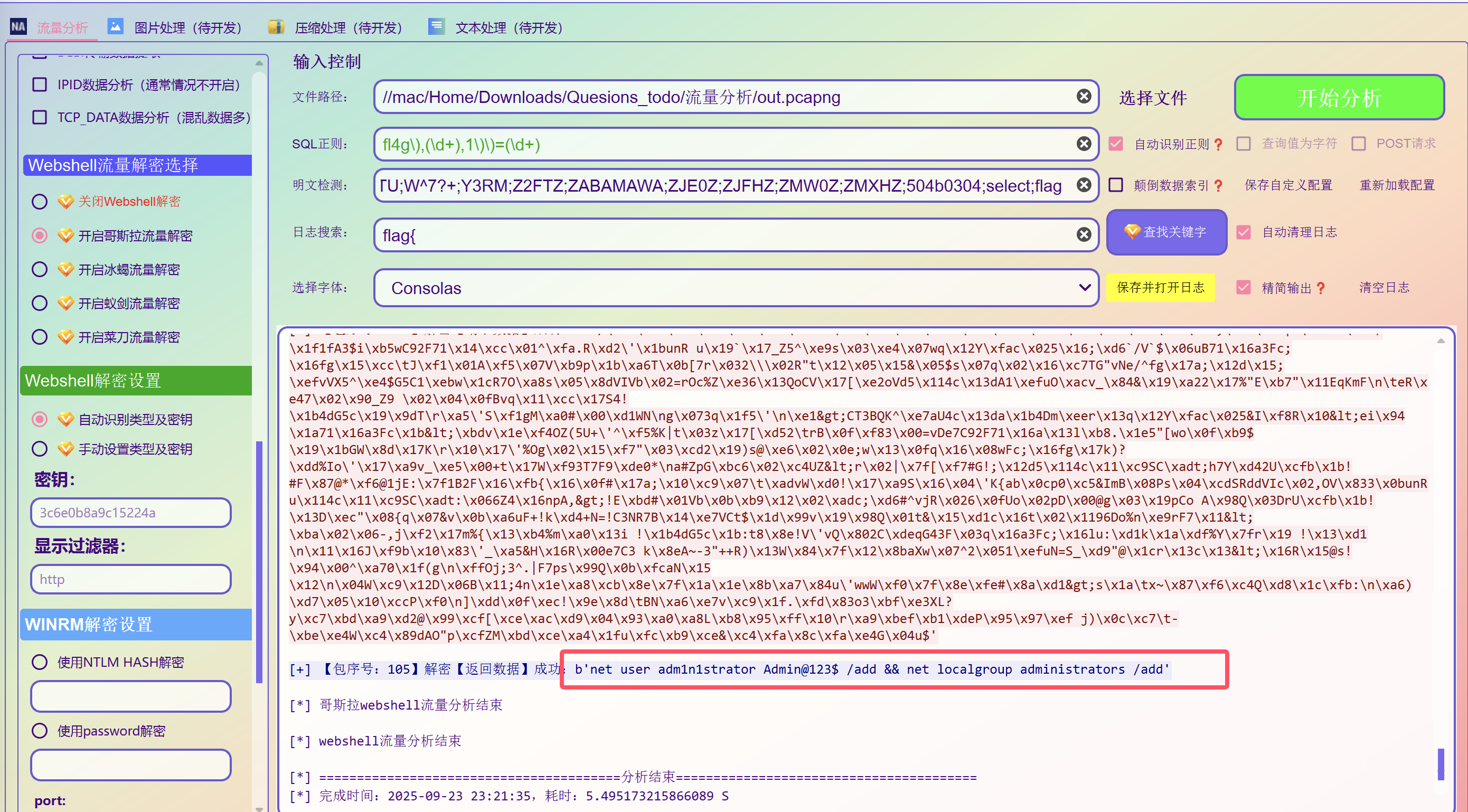Switch to 文本处理 tab
Screen dimensions: 1468x812
point(509,27)
